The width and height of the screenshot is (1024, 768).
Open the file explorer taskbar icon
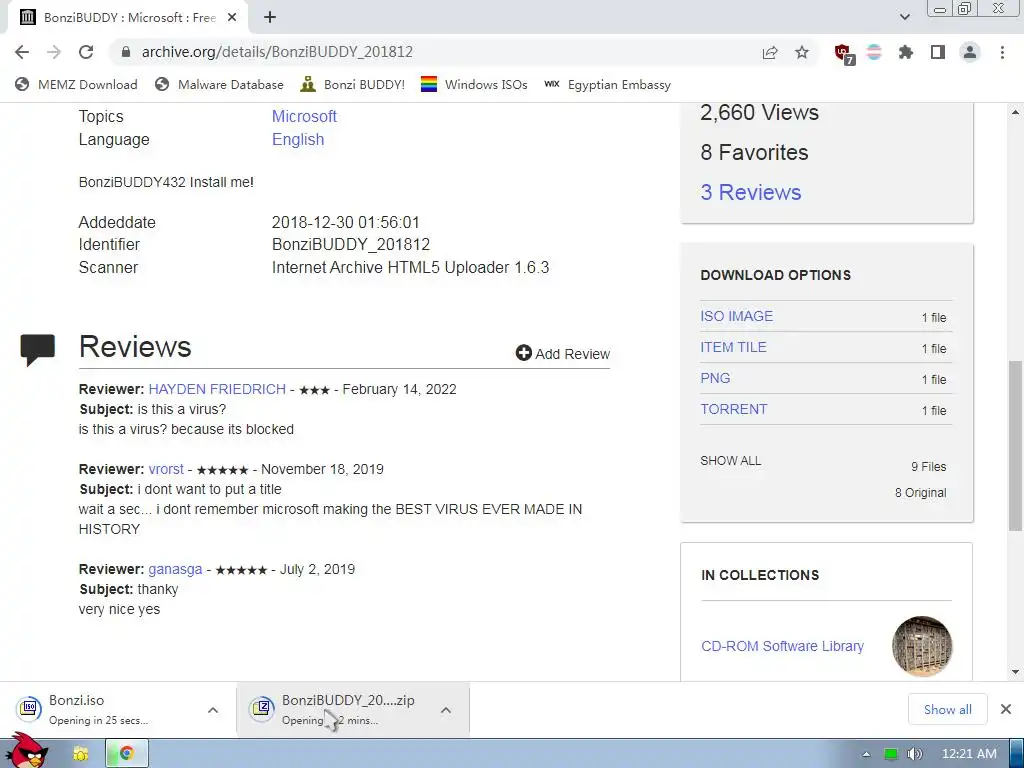tap(80, 754)
